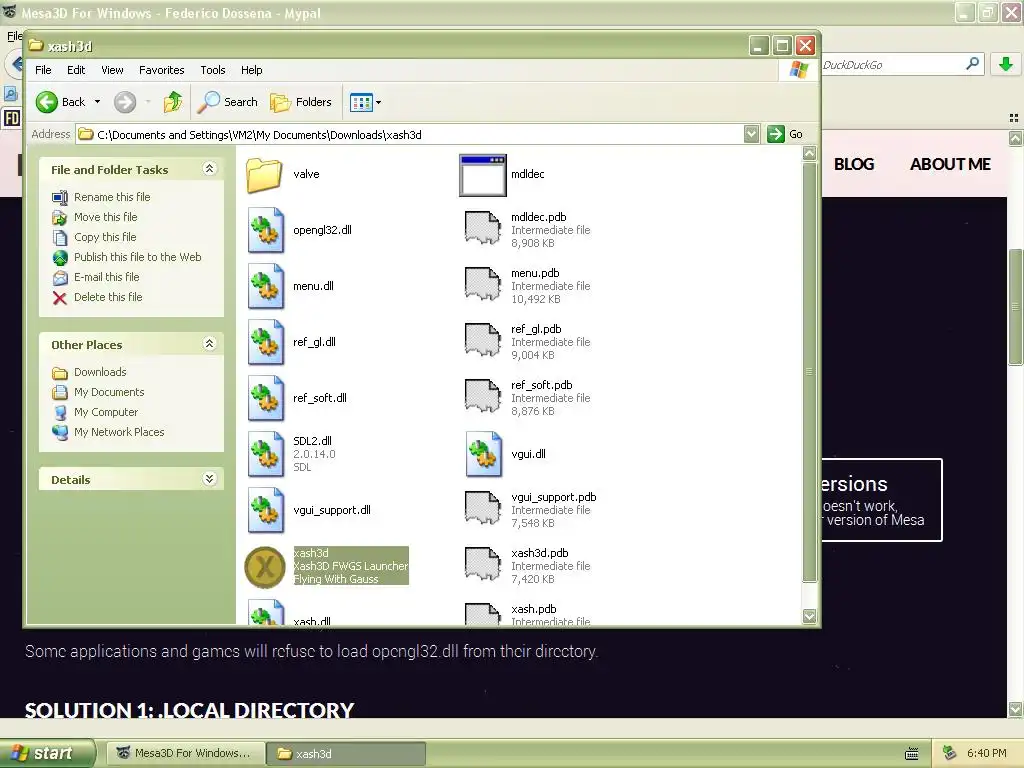Image resolution: width=1024 pixels, height=768 pixels.
Task: Open the valve folder icon
Action: point(264,174)
